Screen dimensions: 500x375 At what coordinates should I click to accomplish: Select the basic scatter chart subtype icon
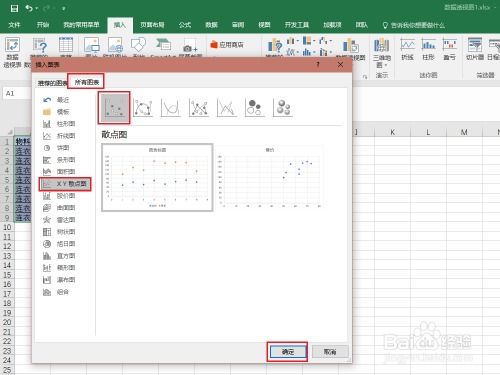click(x=114, y=108)
